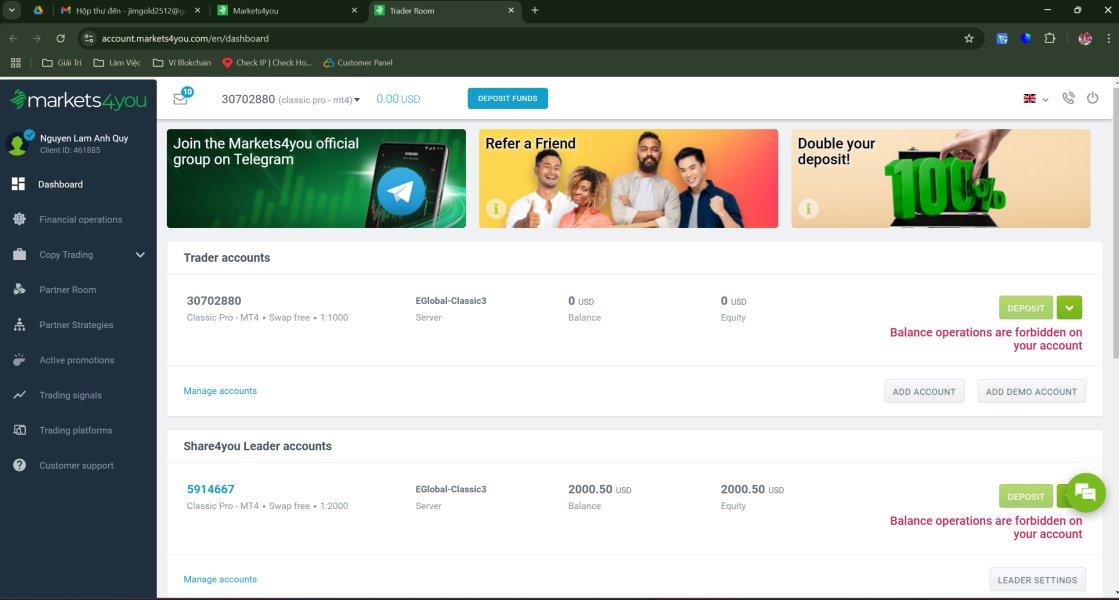Open Financial operations in sidebar
Image resolution: width=1119 pixels, height=600 pixels.
pyautogui.click(x=79, y=220)
